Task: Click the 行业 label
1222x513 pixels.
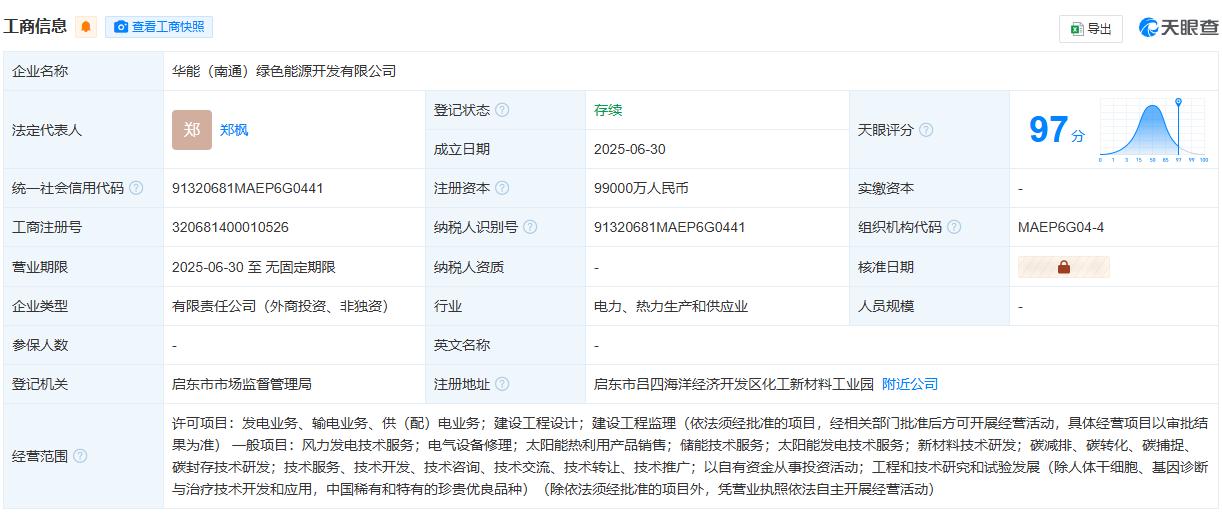Action: pos(448,306)
